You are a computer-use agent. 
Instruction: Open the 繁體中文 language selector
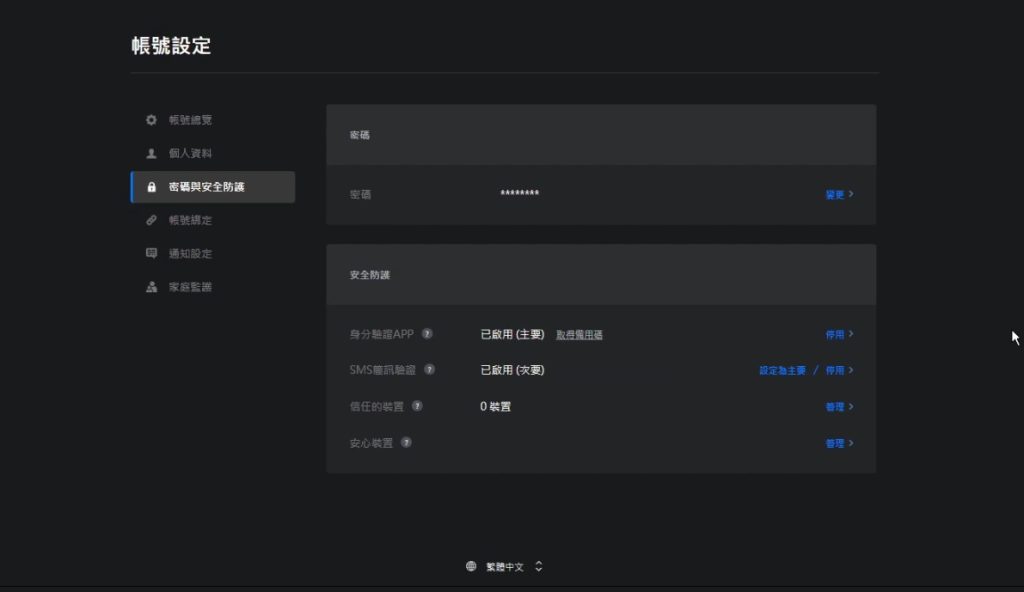coord(504,567)
